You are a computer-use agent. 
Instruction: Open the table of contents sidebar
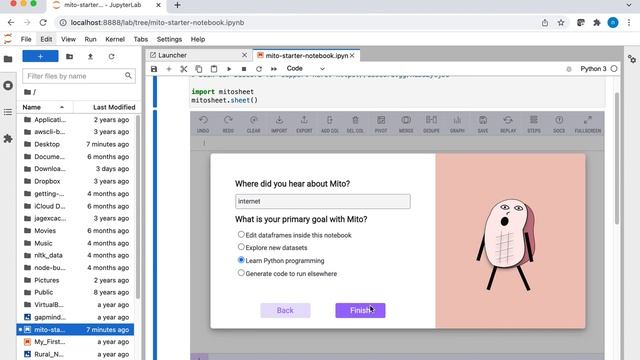[x=8, y=112]
